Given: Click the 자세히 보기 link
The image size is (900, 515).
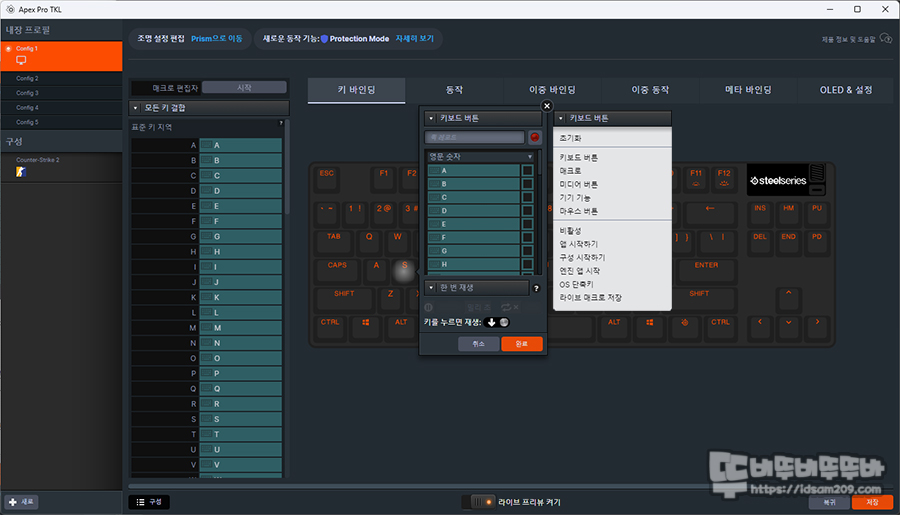Looking at the screenshot, I should [x=414, y=38].
